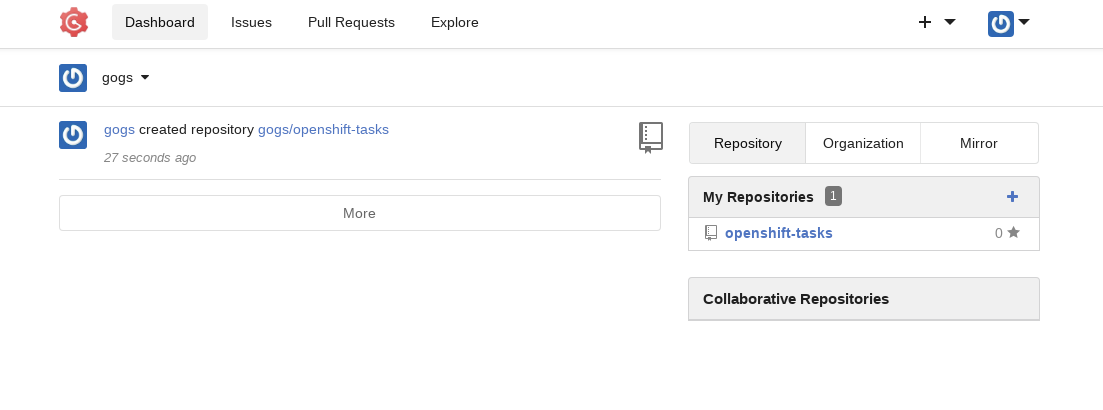This screenshot has width=1103, height=410.
Task: Open the gogs/openshift-tasks link in feed
Action: [x=324, y=129]
